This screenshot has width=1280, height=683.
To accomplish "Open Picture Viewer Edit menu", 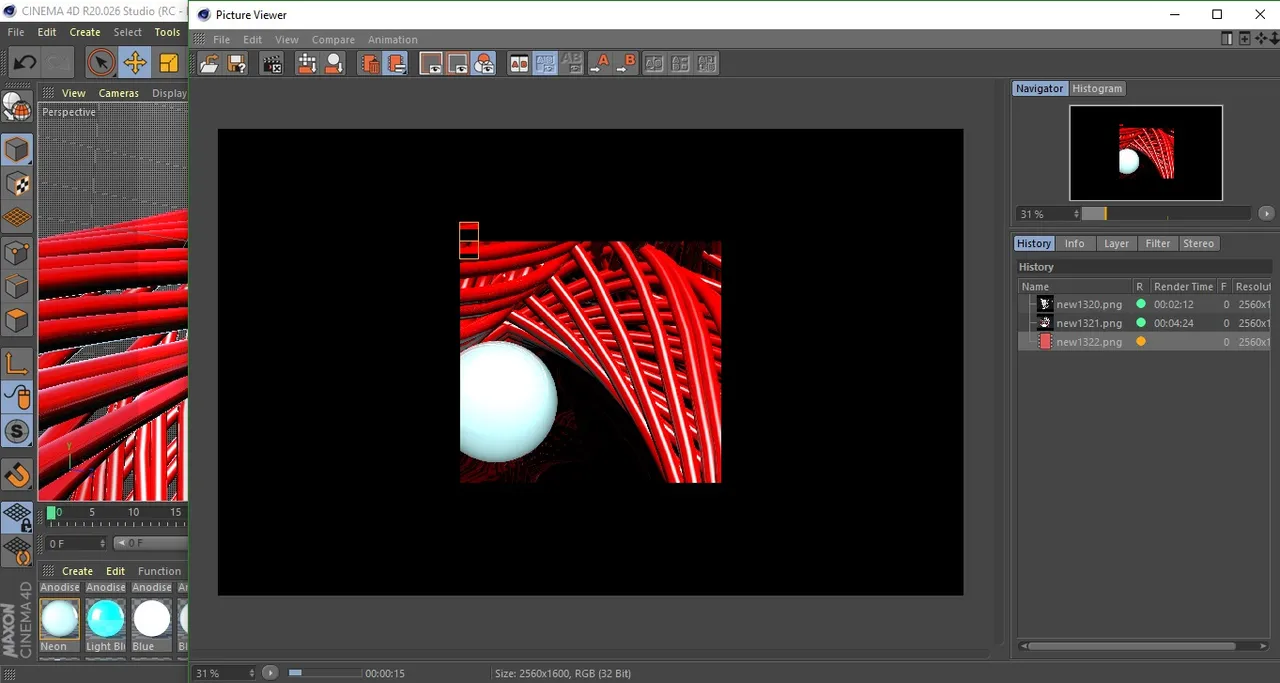I will (253, 40).
